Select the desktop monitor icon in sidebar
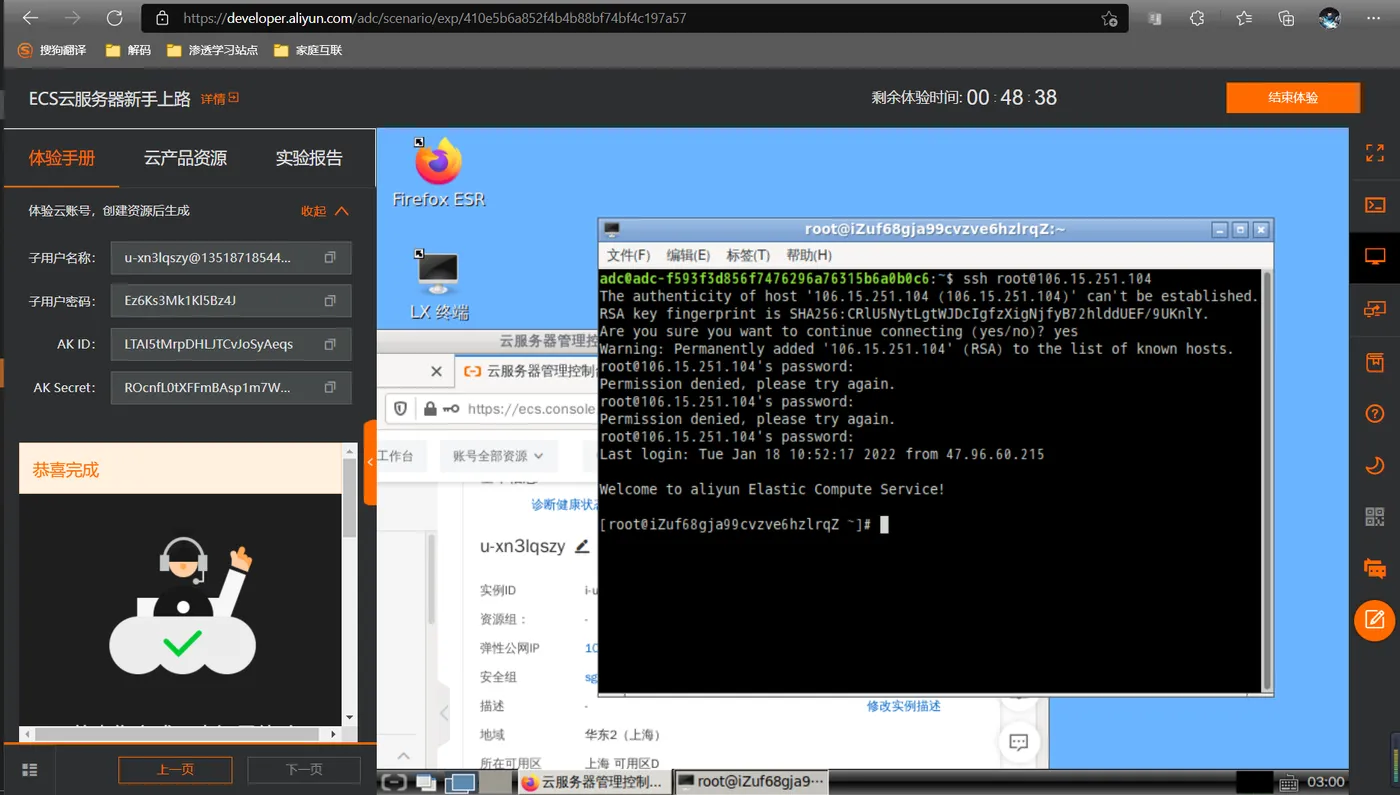The width and height of the screenshot is (1400, 795). pyautogui.click(x=1375, y=257)
